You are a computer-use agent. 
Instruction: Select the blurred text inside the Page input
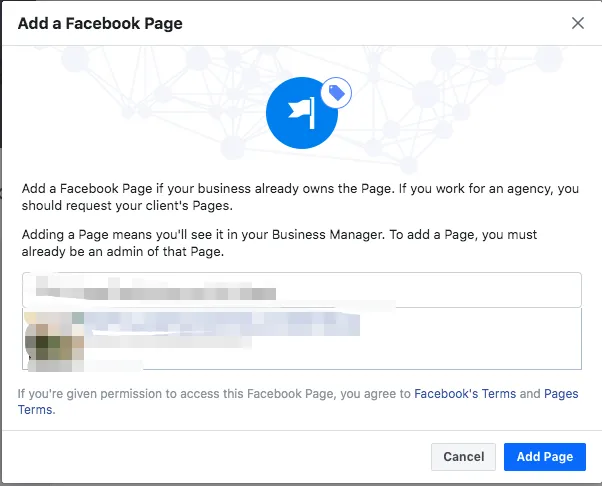point(155,289)
